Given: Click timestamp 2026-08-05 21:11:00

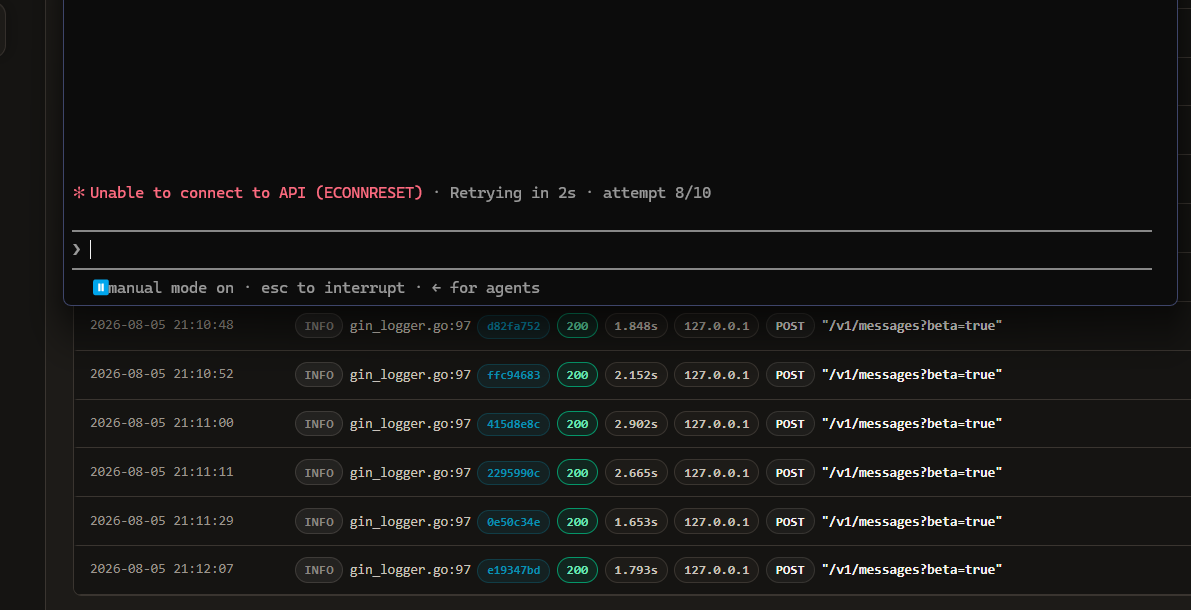Looking at the screenshot, I should [162, 423].
